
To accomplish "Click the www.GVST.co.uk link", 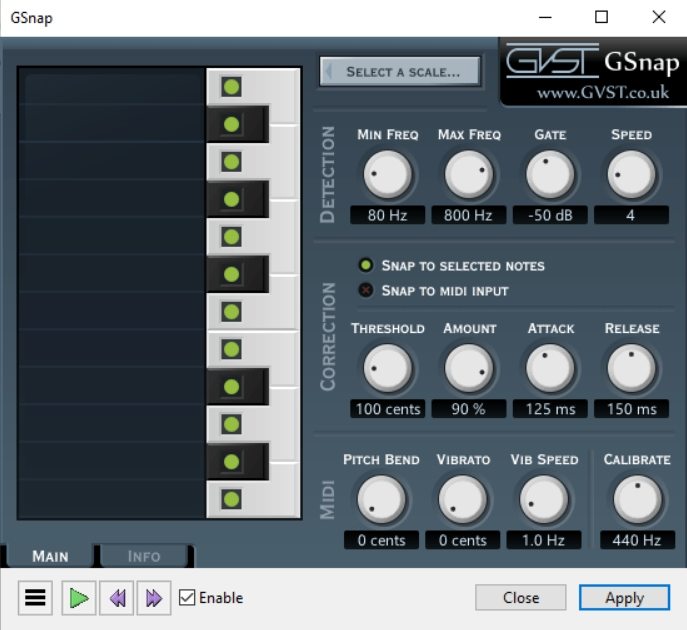I will (603, 92).
